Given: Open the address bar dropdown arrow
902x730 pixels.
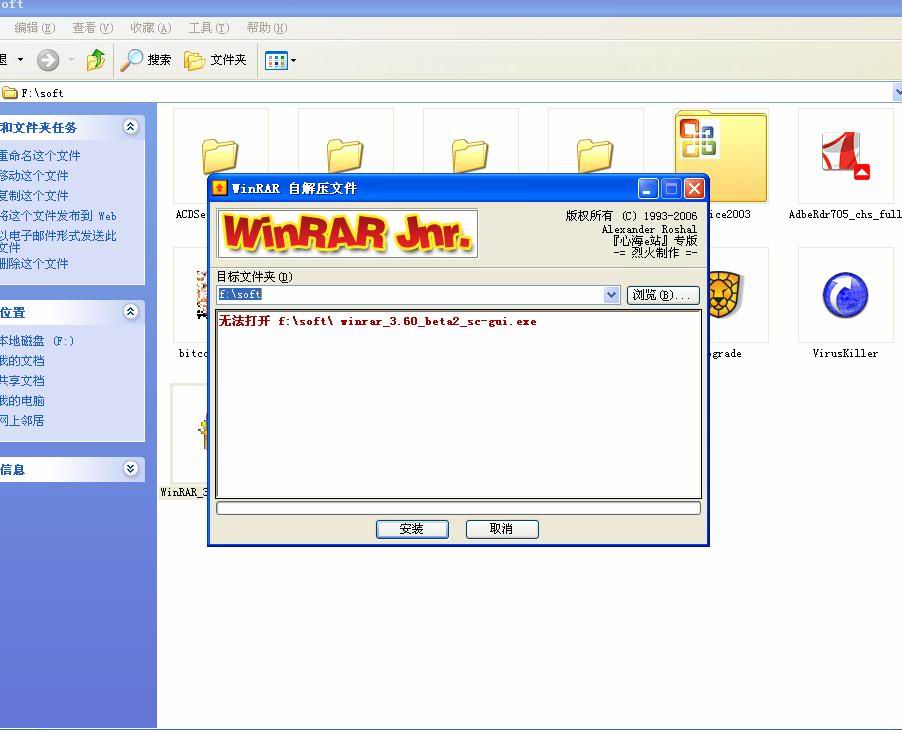Looking at the screenshot, I should 898,92.
